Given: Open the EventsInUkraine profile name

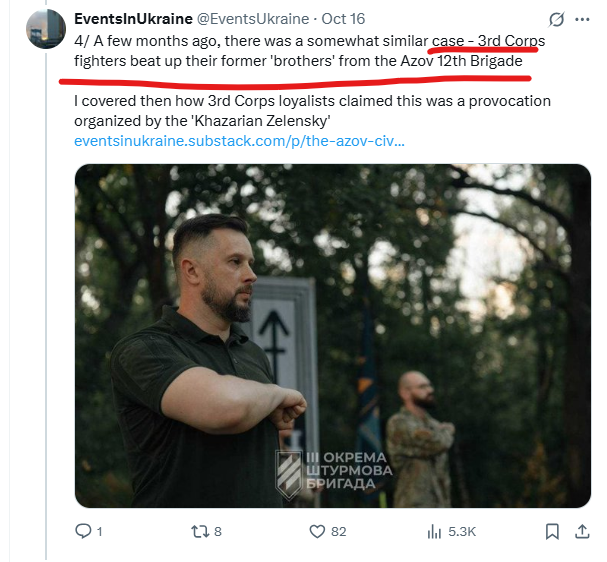Looking at the screenshot, I should point(133,19).
